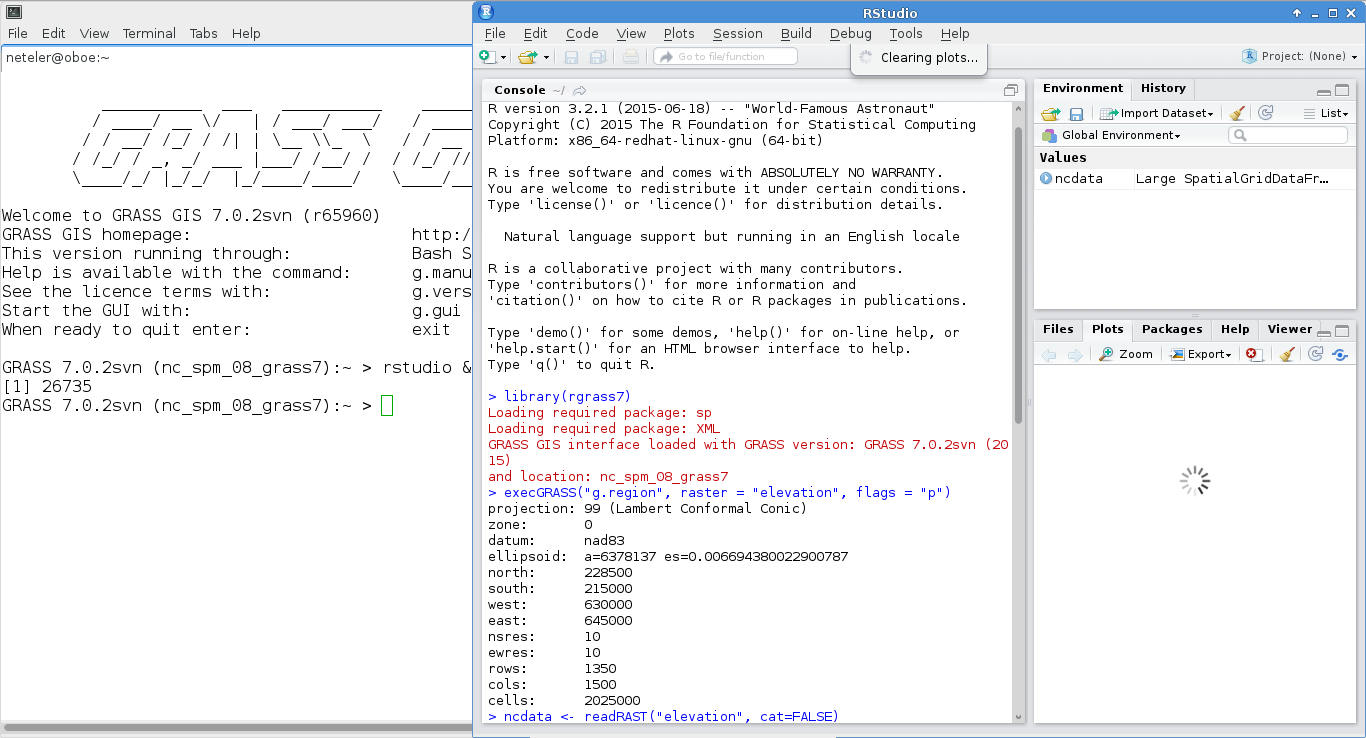This screenshot has width=1366, height=738.
Task: Open the Packages tab
Action: [x=1172, y=329]
